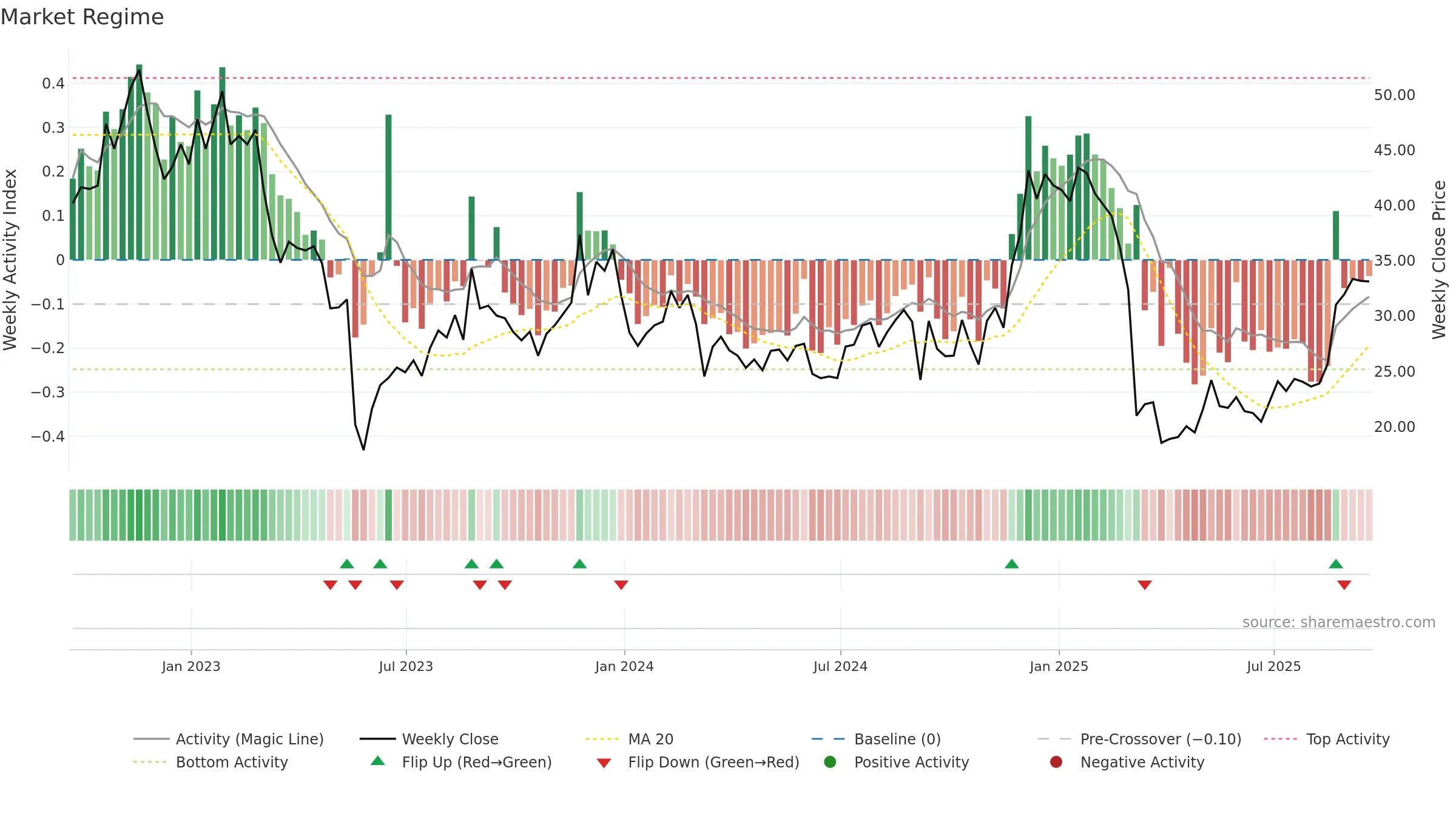Click the green Flip Up triangle in legend
This screenshot has height=819, width=1456.
click(378, 761)
